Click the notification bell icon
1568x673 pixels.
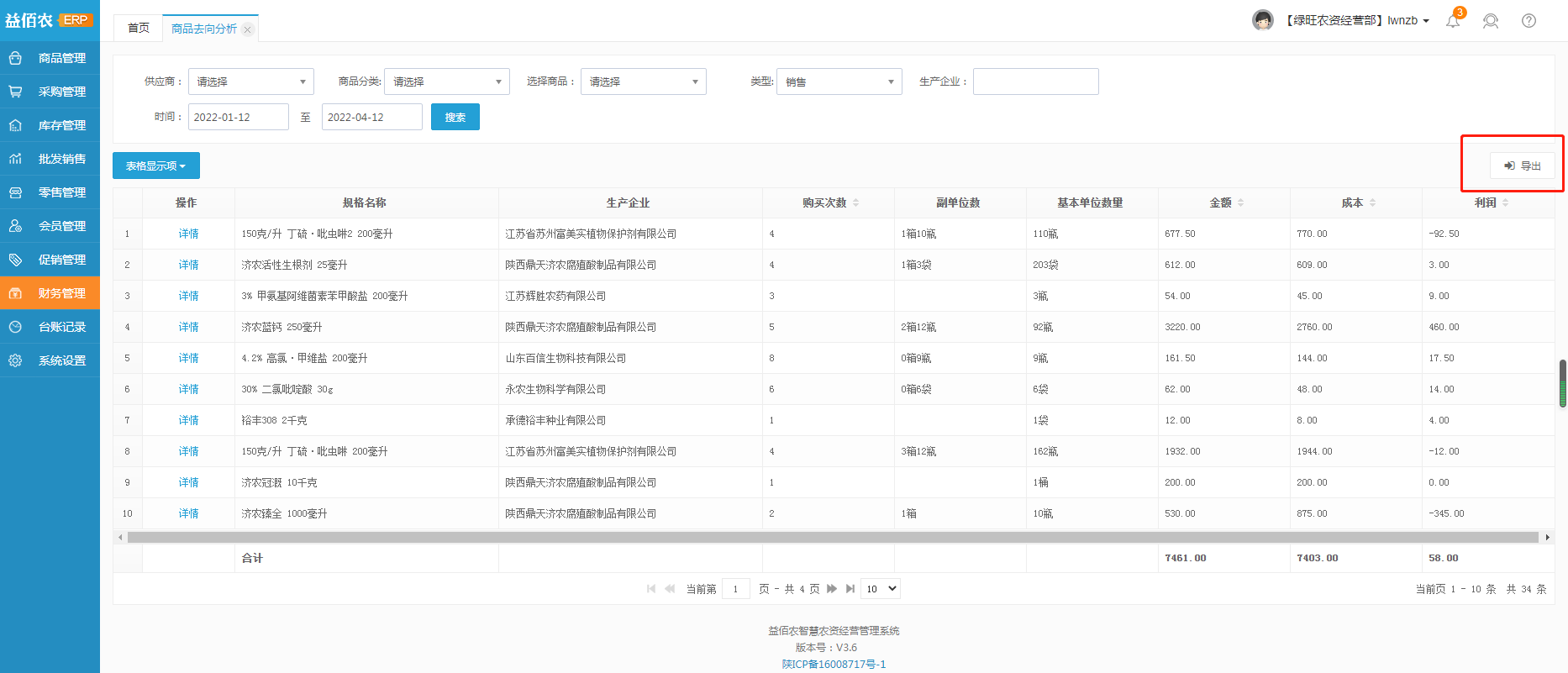(1453, 21)
